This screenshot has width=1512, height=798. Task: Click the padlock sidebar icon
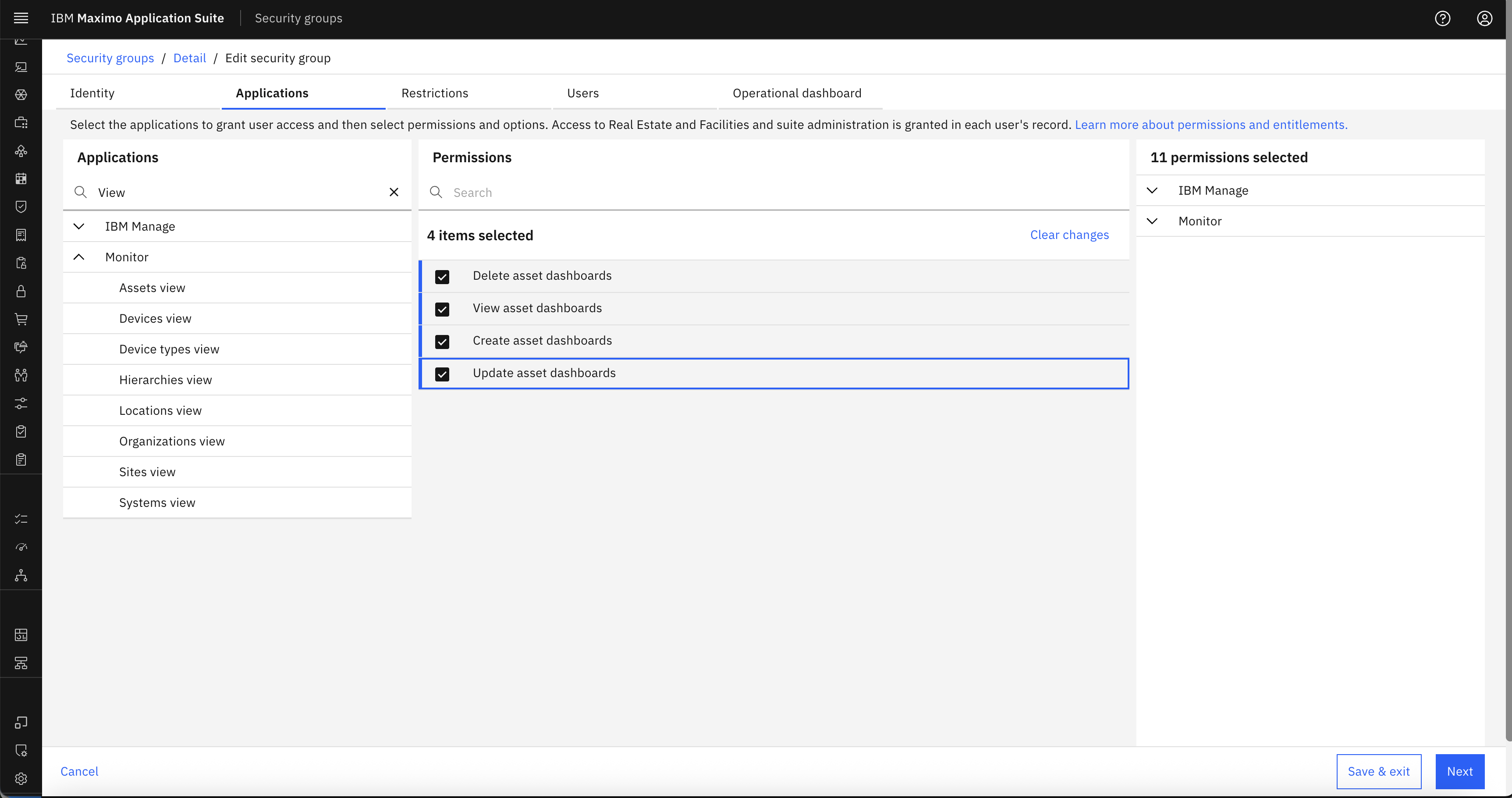tap(21, 291)
